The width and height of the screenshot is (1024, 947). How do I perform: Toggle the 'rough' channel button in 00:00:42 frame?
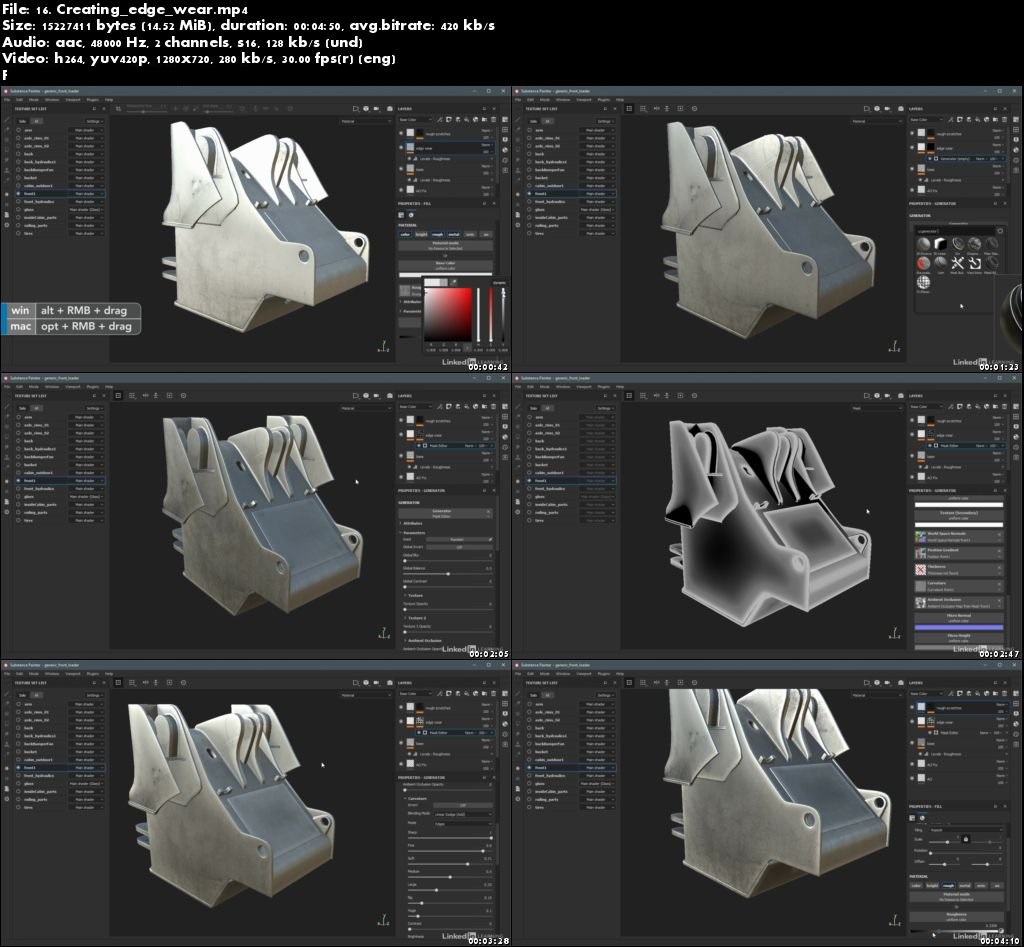(438, 234)
